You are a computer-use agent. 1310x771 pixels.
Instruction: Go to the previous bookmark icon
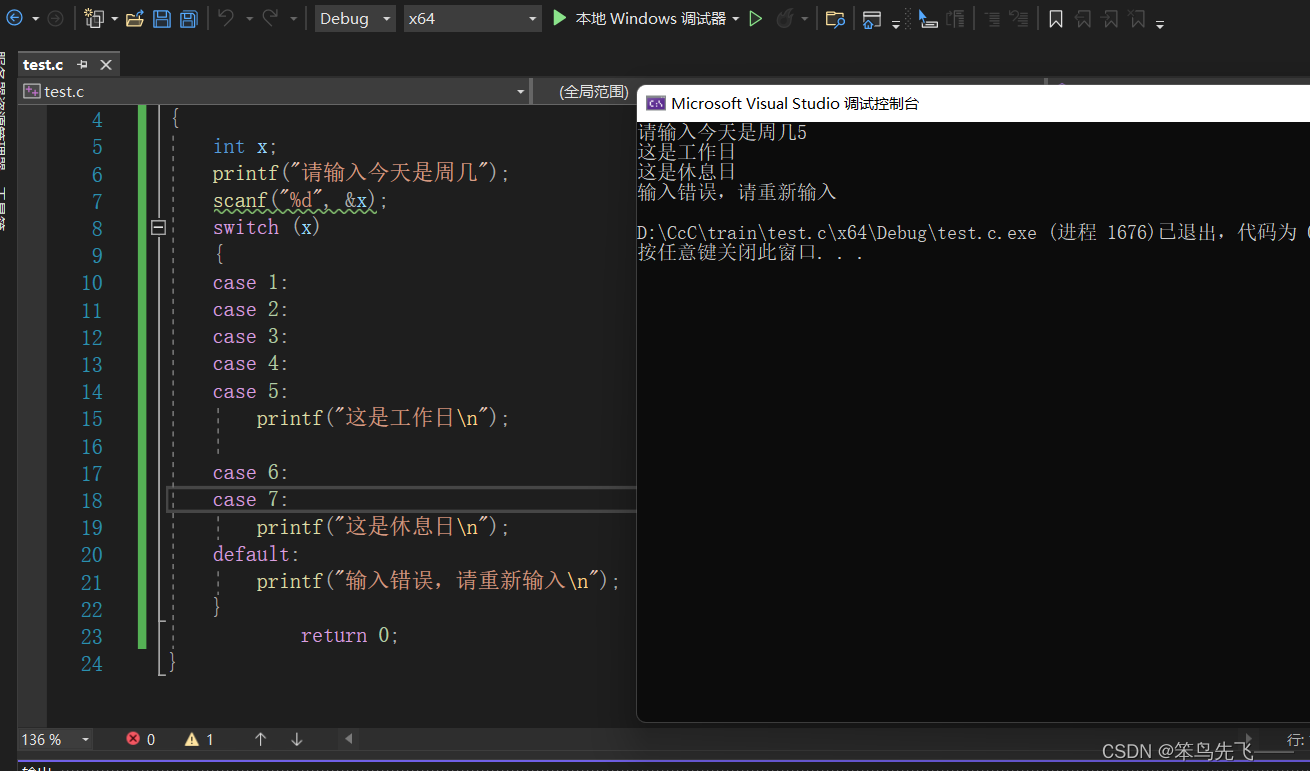[1083, 18]
